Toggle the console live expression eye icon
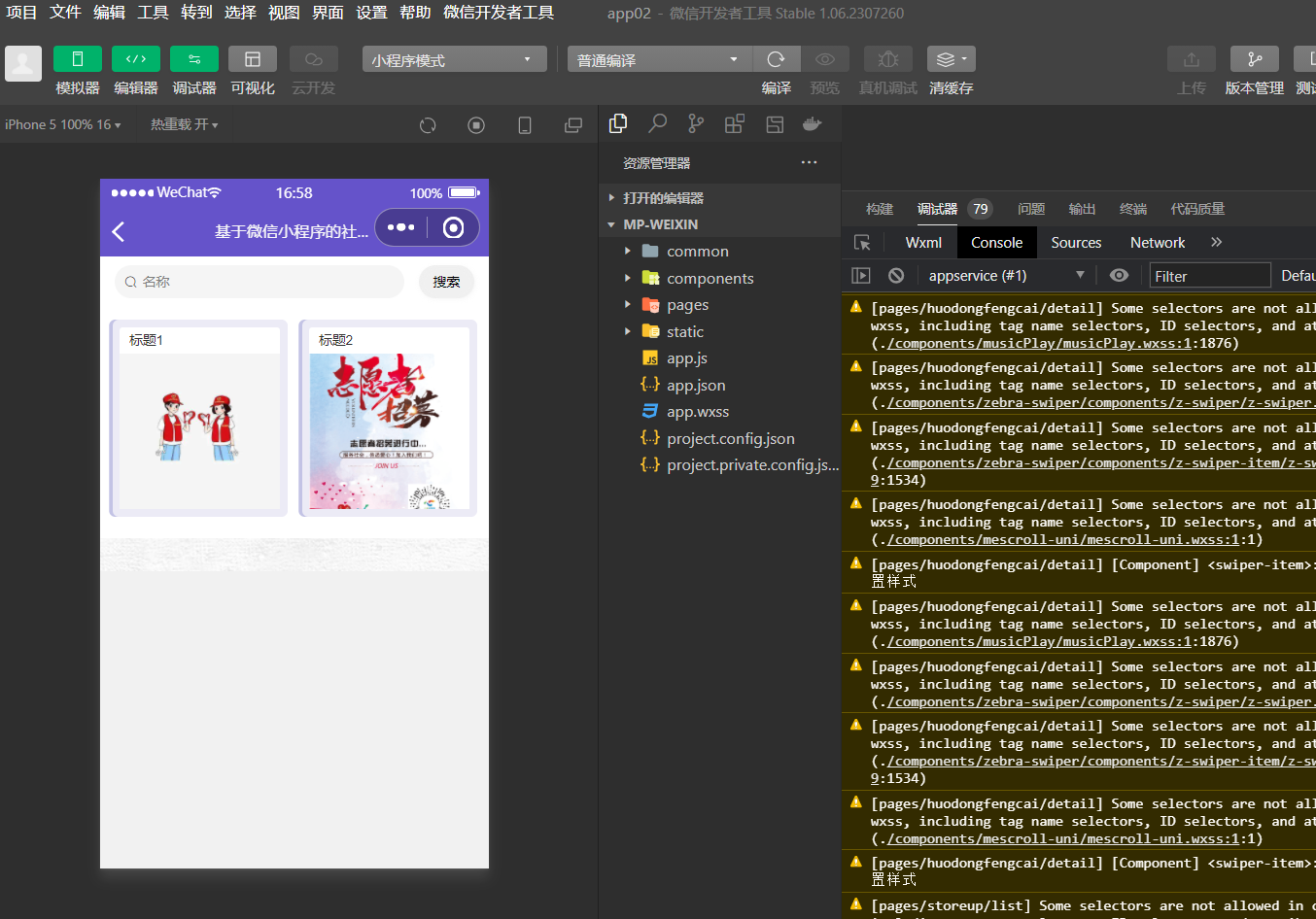Viewport: 1316px width, 919px height. pyautogui.click(x=1119, y=276)
